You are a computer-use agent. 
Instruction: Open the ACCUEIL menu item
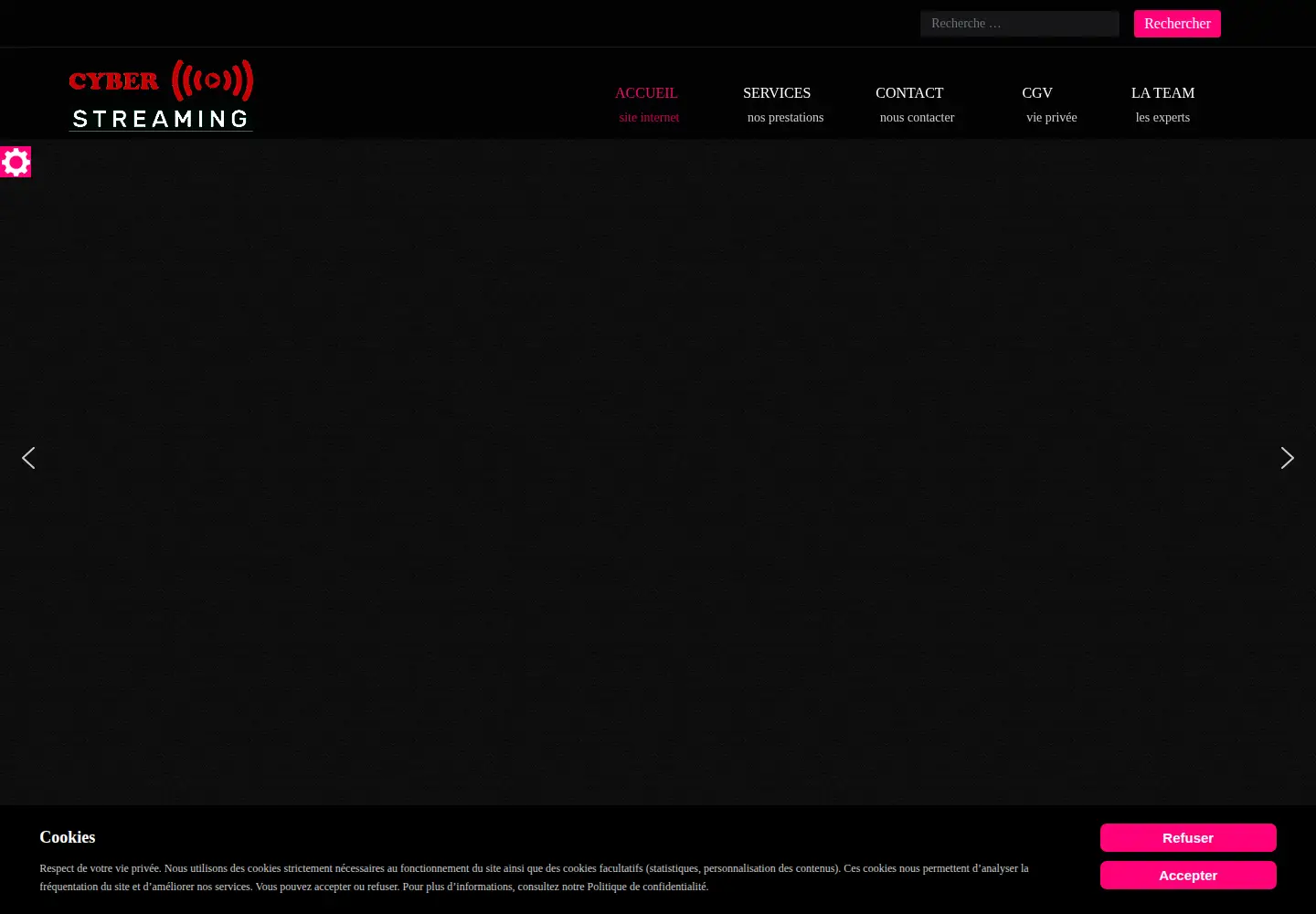pyautogui.click(x=647, y=104)
